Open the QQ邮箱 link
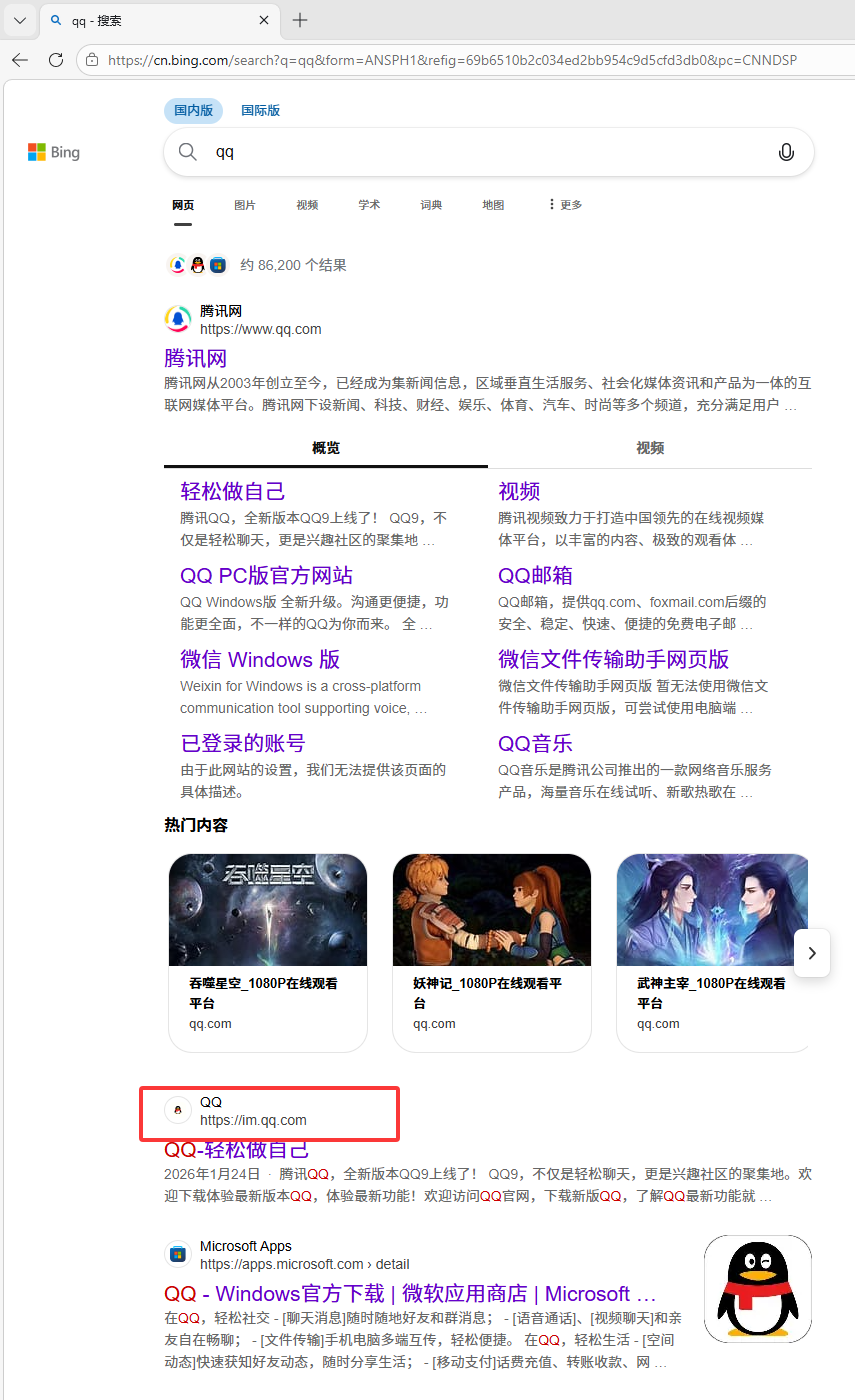The height and width of the screenshot is (1400, 855). click(535, 576)
